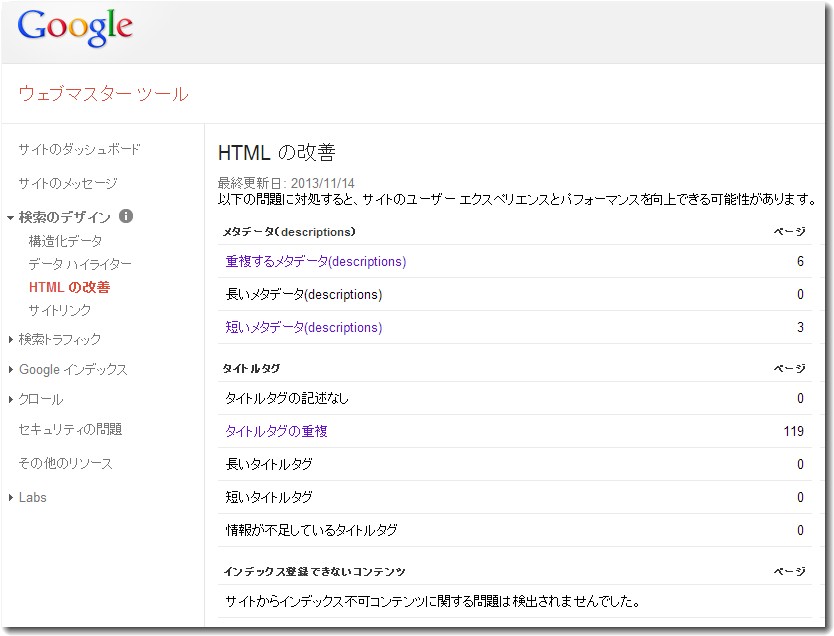Open その他のリソース in the sidebar
This screenshot has width=834, height=636.
[x=65, y=463]
